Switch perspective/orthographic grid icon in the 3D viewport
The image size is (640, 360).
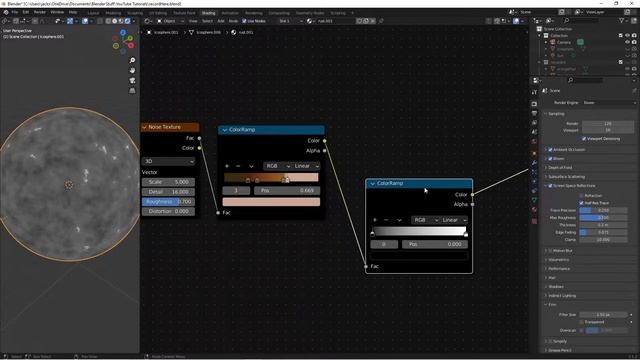[132, 90]
